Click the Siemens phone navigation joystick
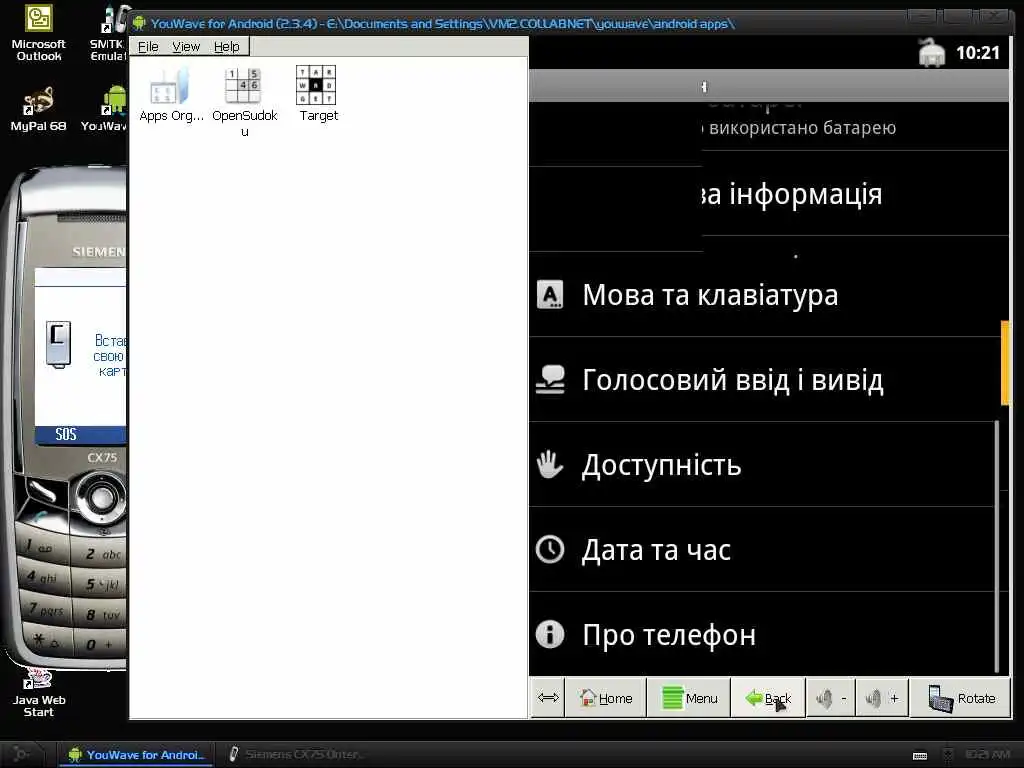Image resolution: width=1024 pixels, height=768 pixels. click(101, 498)
